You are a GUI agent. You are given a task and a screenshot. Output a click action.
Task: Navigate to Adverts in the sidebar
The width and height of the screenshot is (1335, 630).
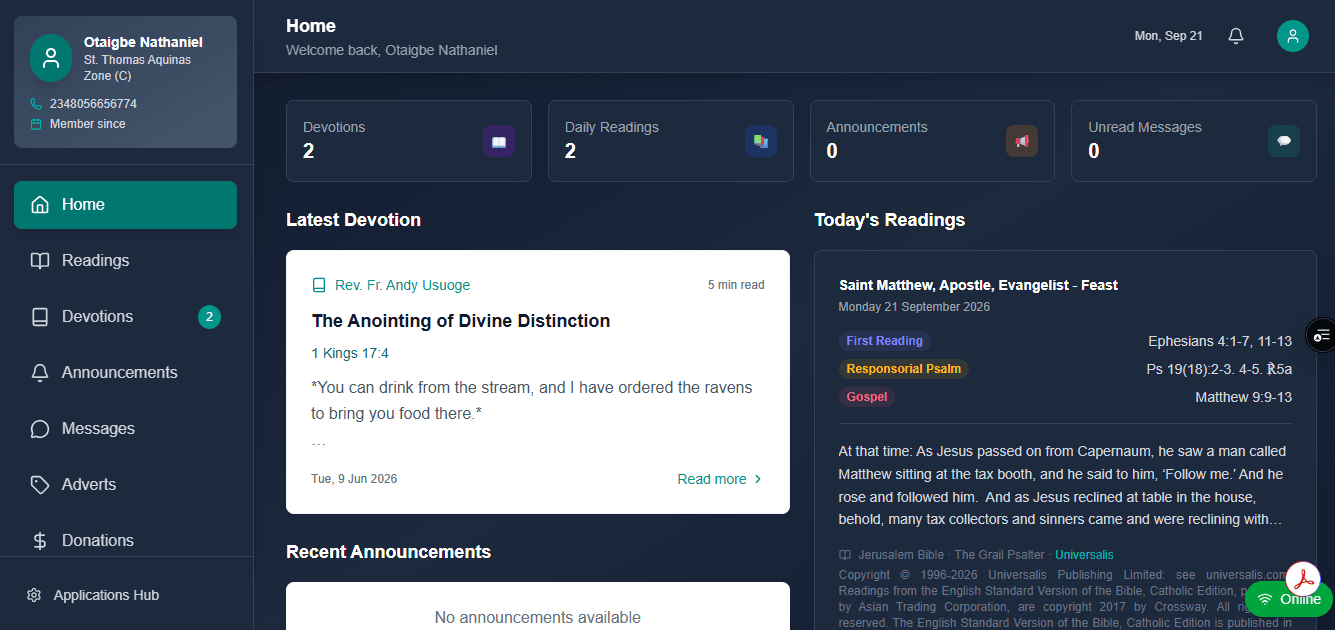pyautogui.click(x=125, y=485)
